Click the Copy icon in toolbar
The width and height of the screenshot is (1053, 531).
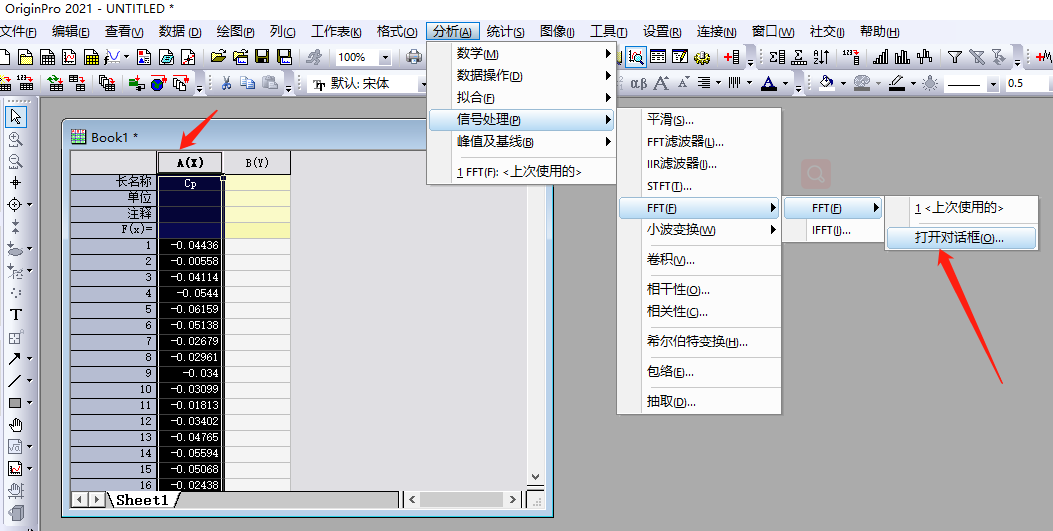[248, 83]
